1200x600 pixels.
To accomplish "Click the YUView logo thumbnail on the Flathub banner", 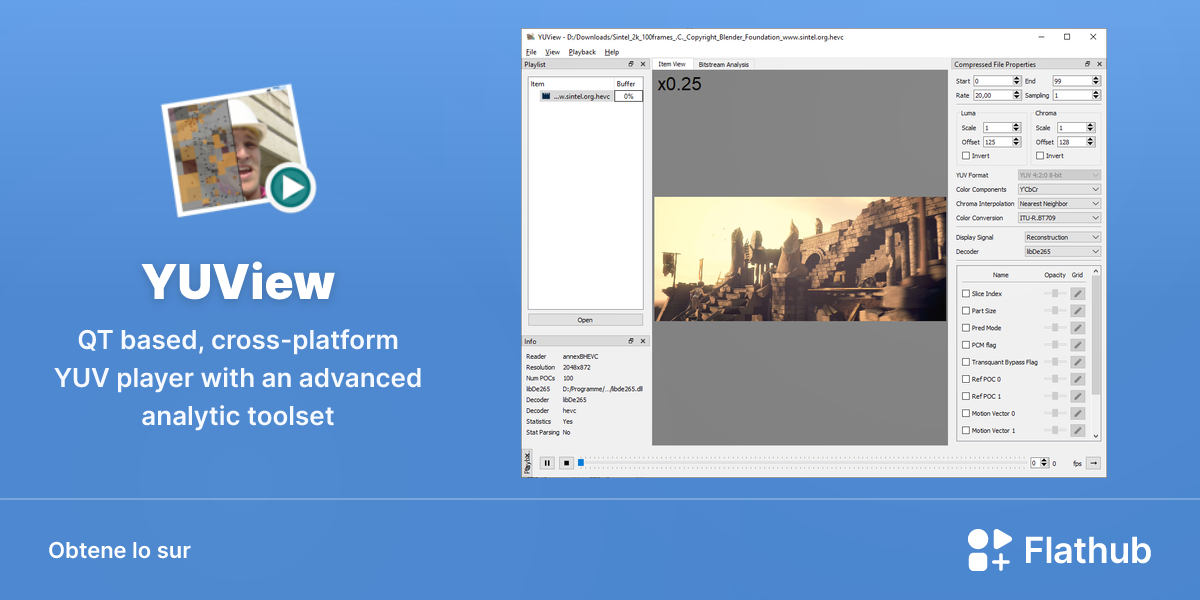I will (x=239, y=149).
